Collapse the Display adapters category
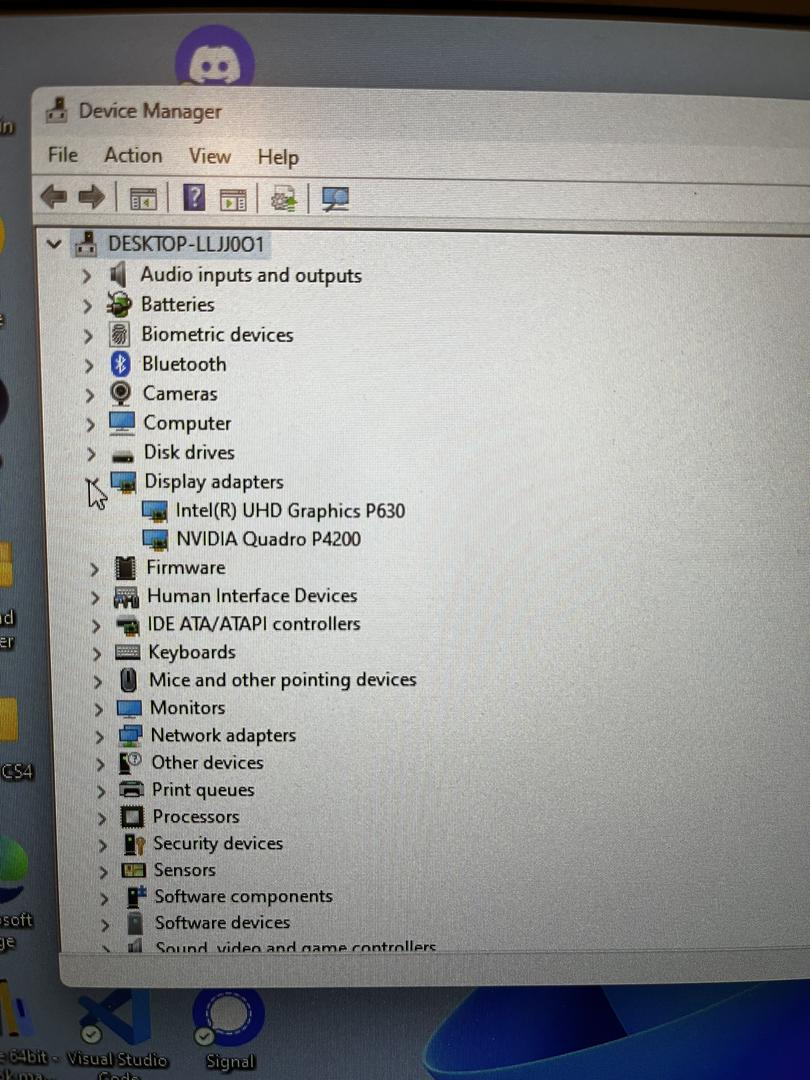This screenshot has height=1080, width=810. pyautogui.click(x=93, y=482)
